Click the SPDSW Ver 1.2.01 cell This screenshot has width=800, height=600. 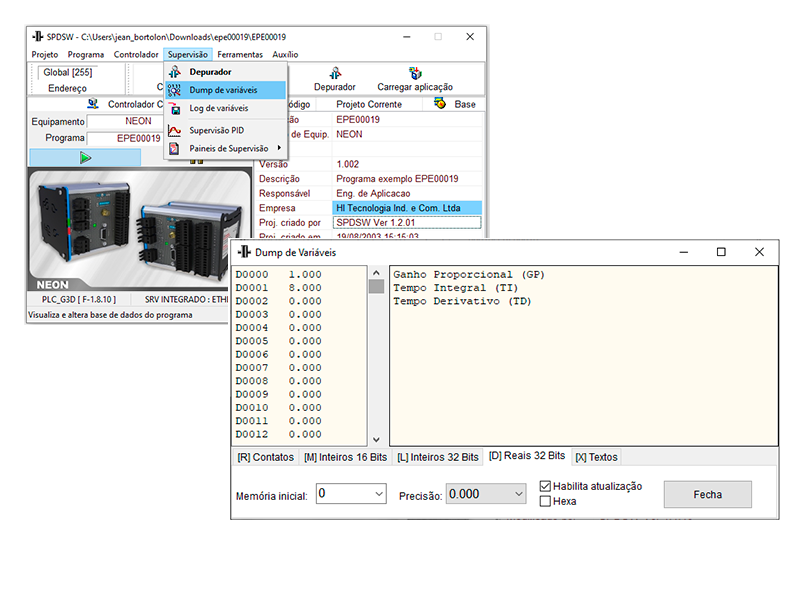click(x=407, y=222)
